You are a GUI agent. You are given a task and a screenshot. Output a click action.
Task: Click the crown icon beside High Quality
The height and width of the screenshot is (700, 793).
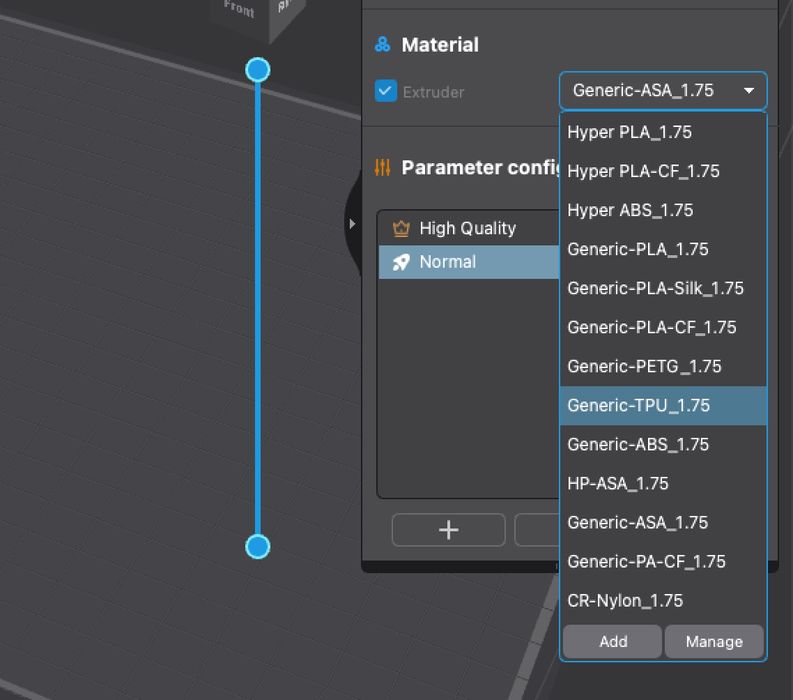[401, 228]
